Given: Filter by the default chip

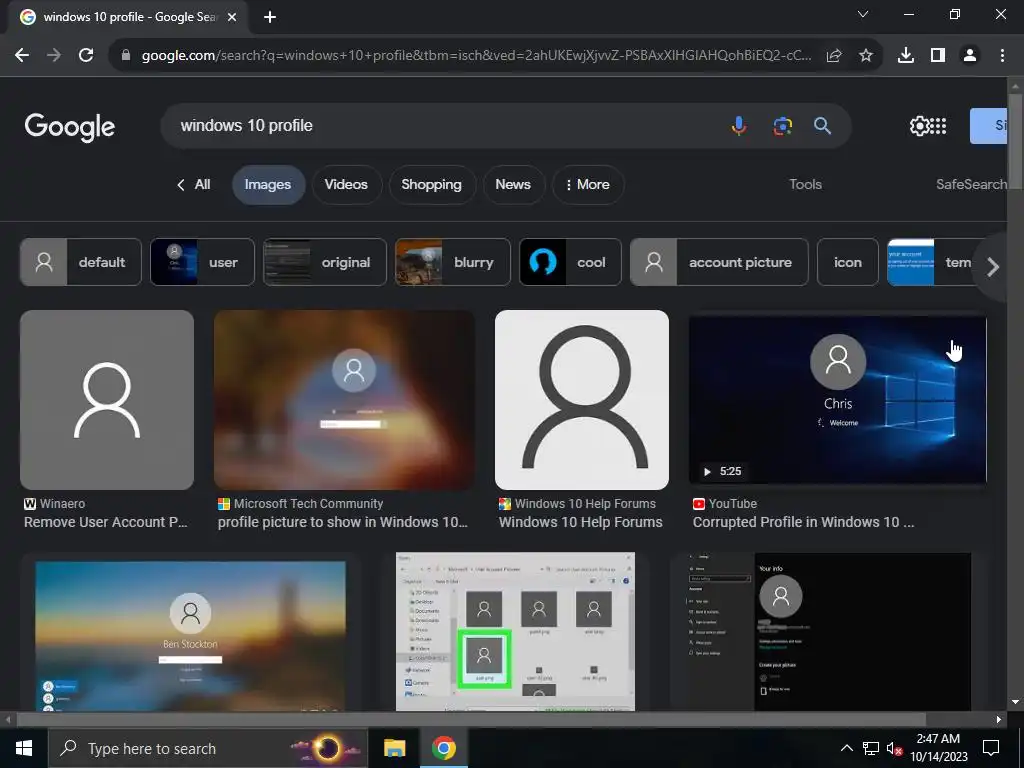Looking at the screenshot, I should pyautogui.click(x=81, y=263).
